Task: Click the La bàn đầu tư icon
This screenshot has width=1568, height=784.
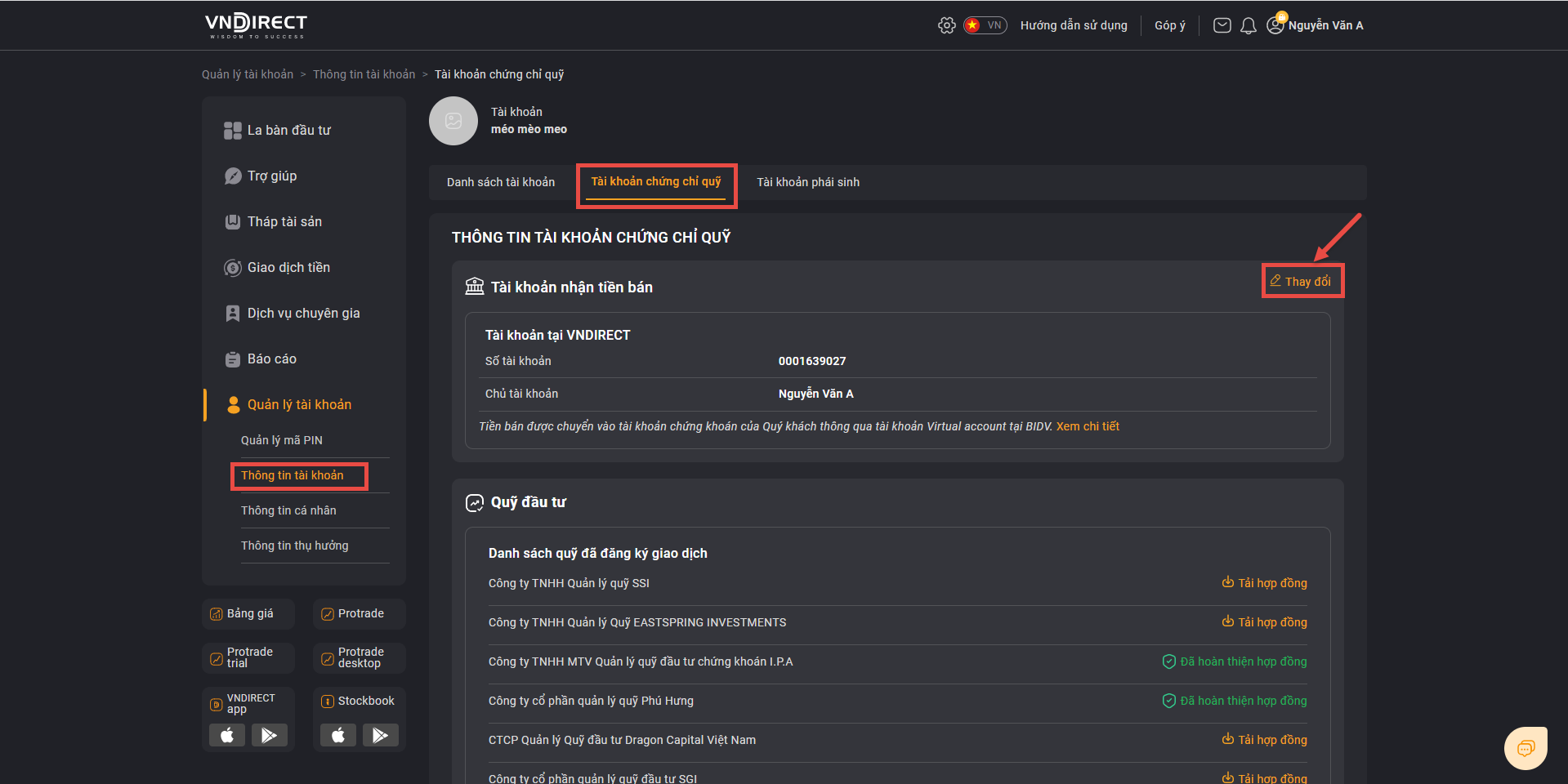Action: tap(232, 130)
